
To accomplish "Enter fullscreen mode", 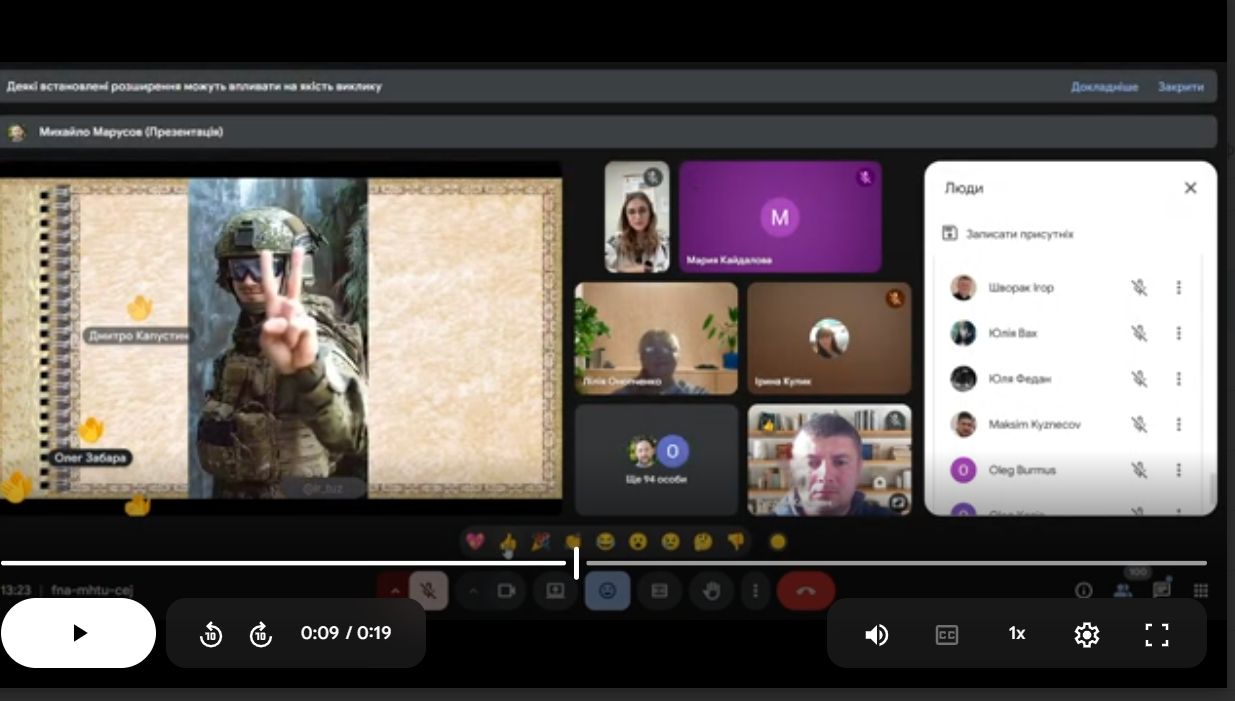I will pyautogui.click(x=1156, y=634).
